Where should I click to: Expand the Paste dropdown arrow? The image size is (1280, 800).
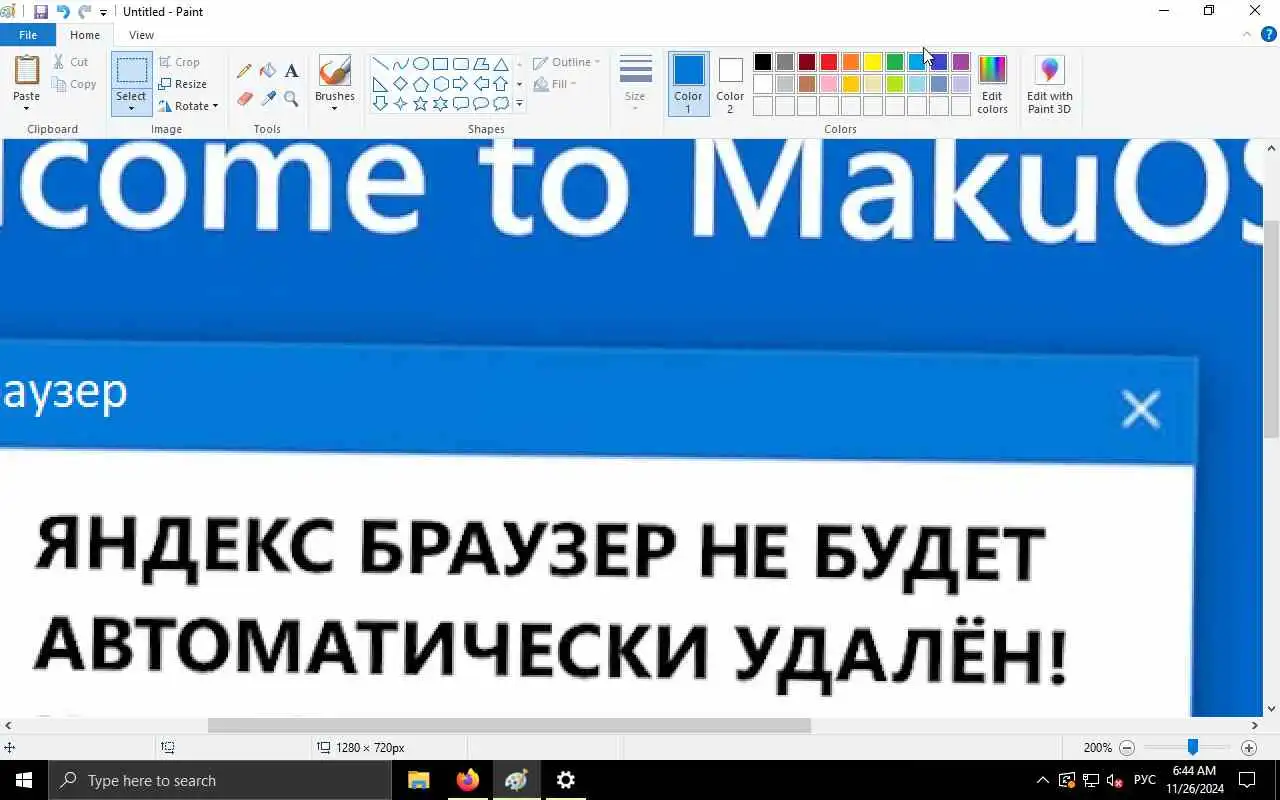[27, 108]
